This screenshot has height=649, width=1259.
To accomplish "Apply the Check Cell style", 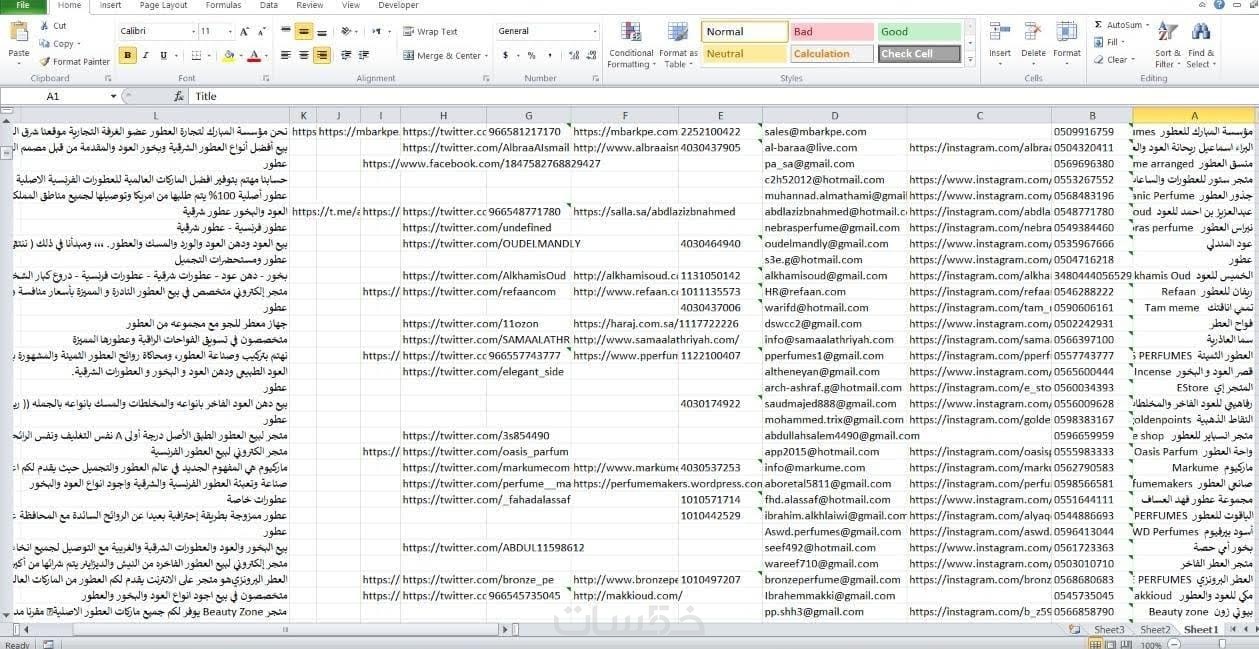I will click(x=919, y=54).
